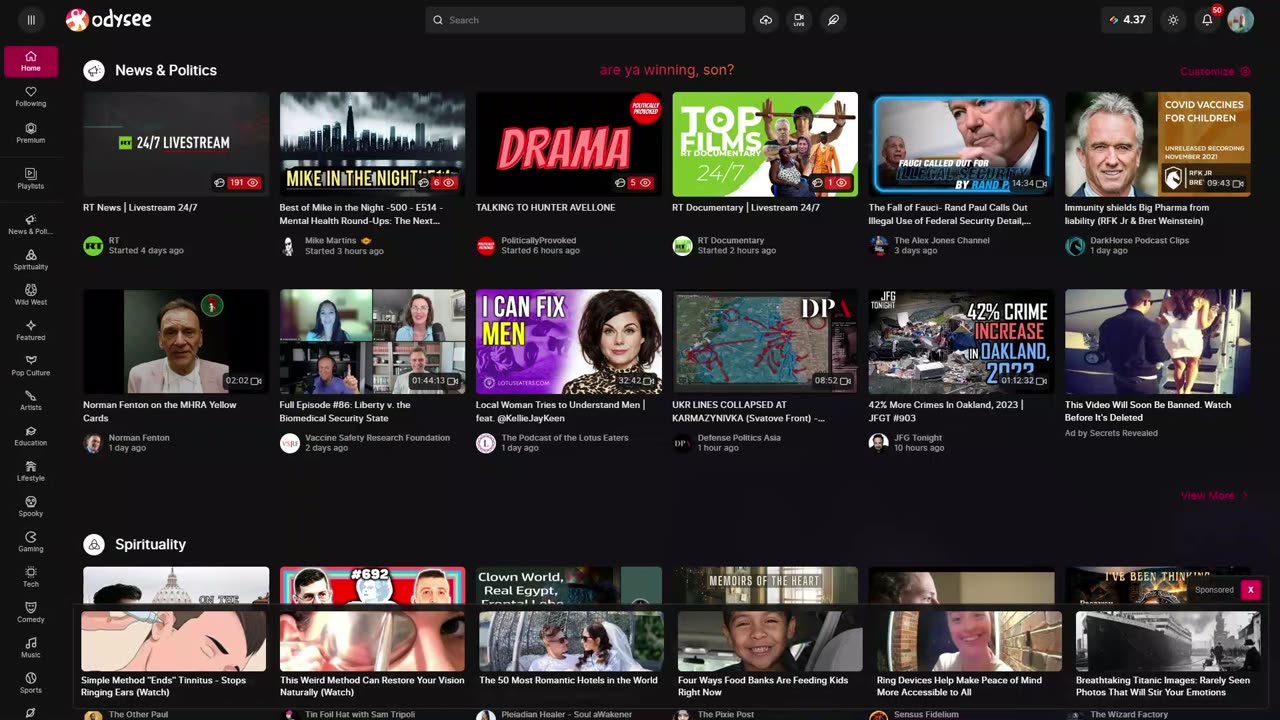1280x720 pixels.
Task: Open Wild West sidebar category
Action: tap(31, 295)
